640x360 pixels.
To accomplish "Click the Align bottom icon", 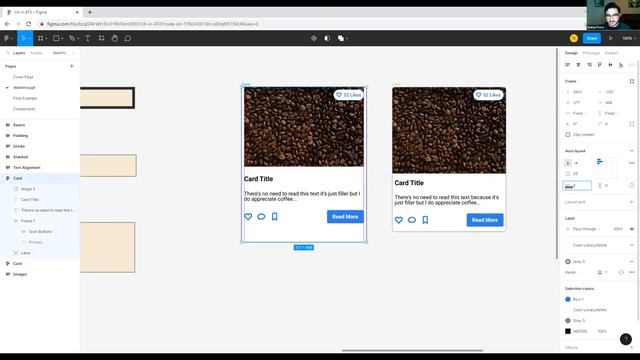I will (621, 65).
